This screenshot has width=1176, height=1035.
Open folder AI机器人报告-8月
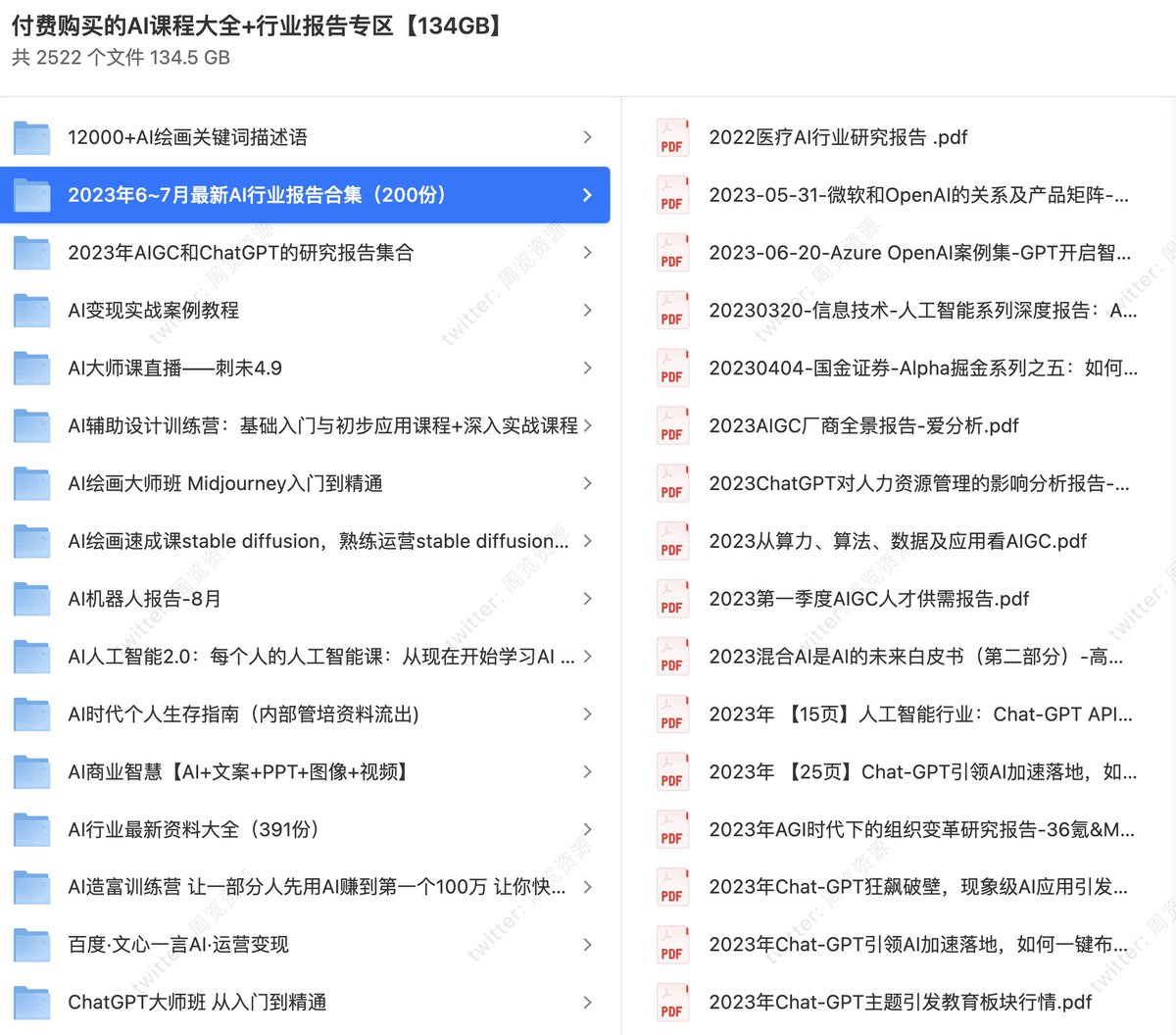305,599
